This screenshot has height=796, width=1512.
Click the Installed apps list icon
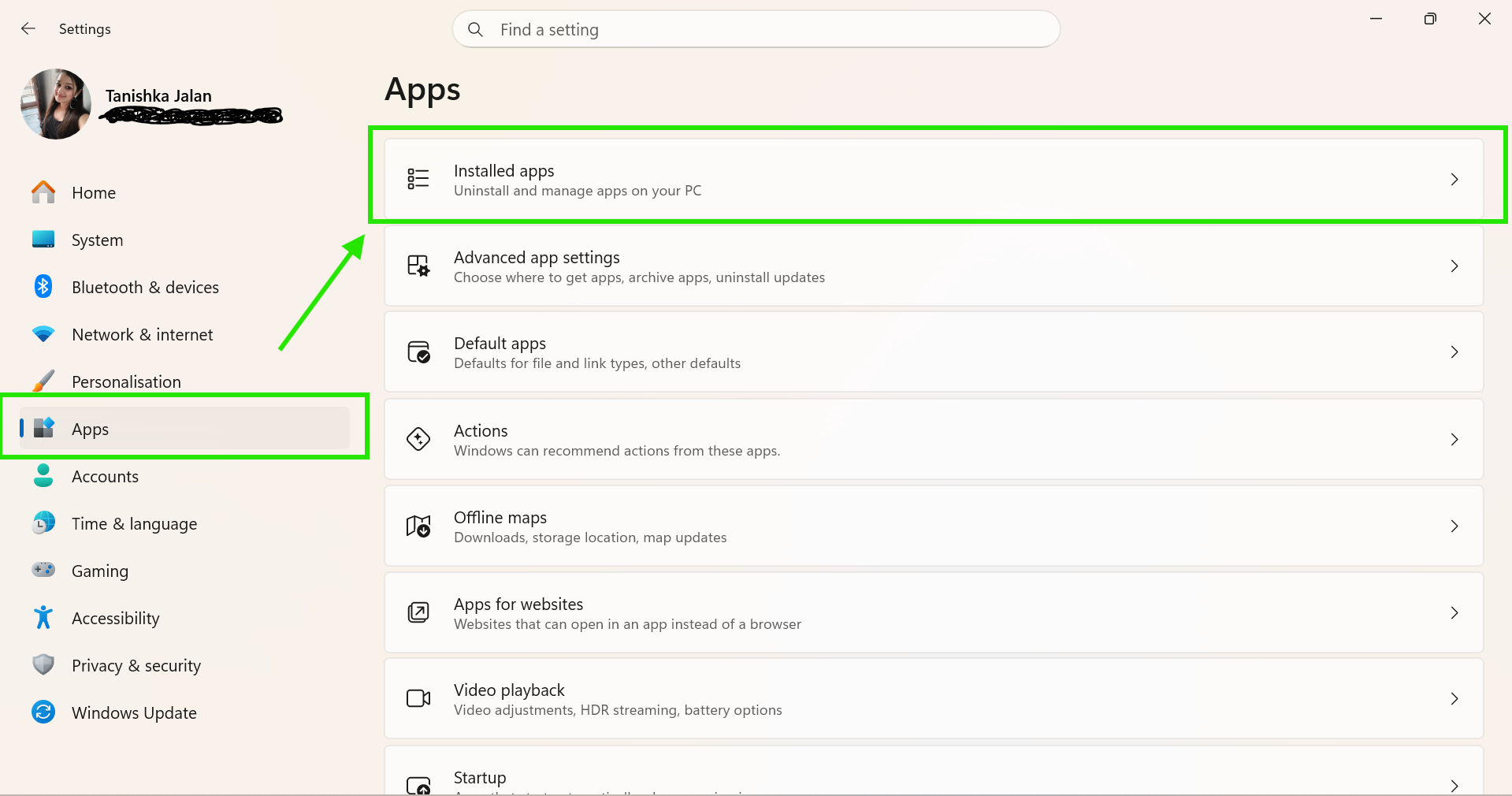click(x=418, y=179)
